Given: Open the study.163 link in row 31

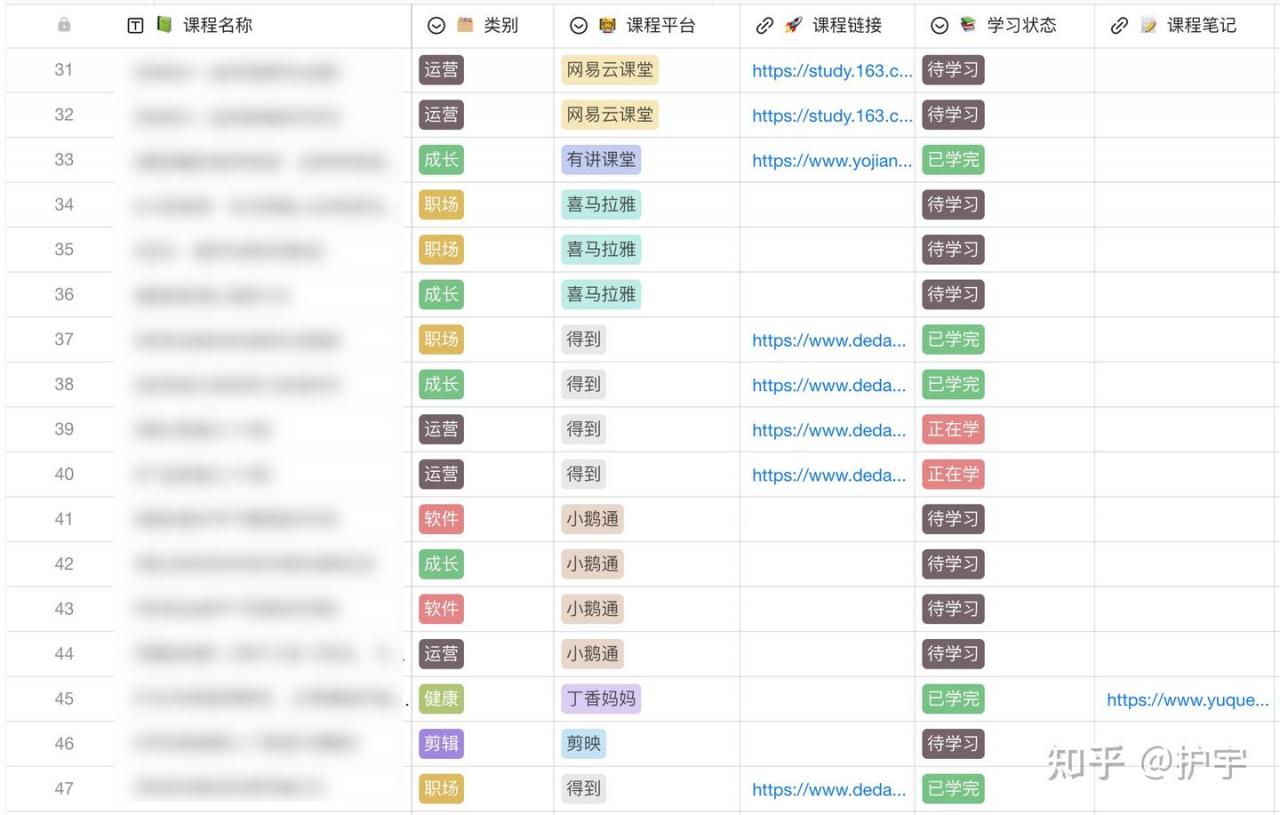Looking at the screenshot, I should point(832,71).
